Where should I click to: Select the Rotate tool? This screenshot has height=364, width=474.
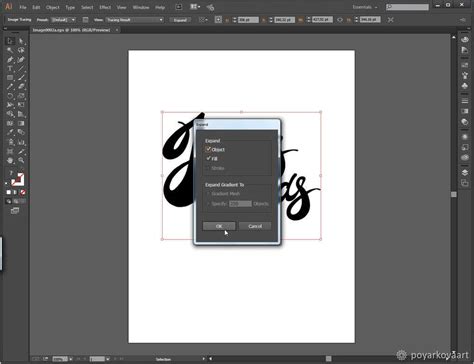tap(10, 96)
